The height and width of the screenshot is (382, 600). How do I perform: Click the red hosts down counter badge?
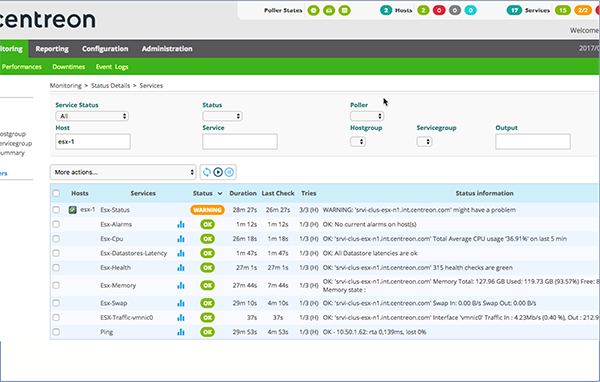click(x=439, y=10)
